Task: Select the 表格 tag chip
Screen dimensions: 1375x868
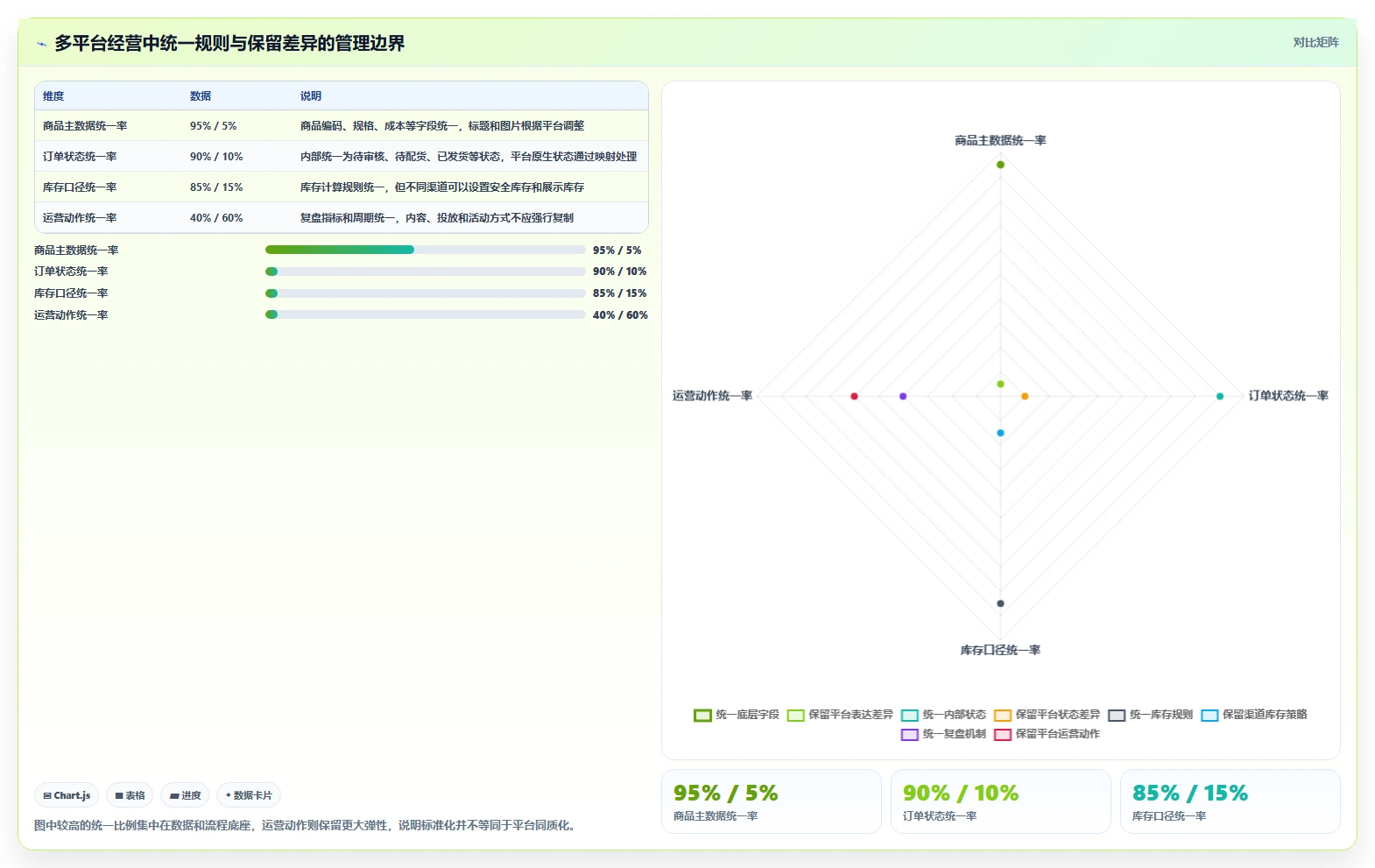Action: point(130,795)
